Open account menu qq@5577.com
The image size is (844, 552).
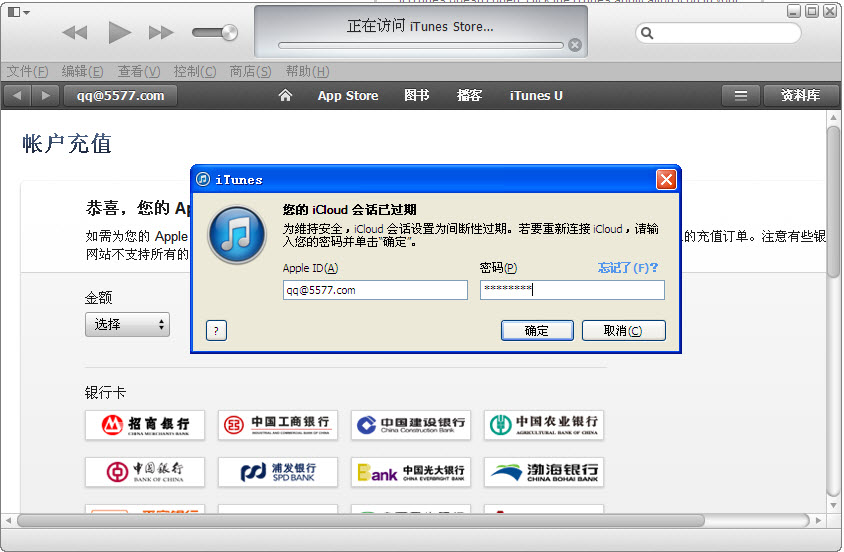click(x=120, y=96)
